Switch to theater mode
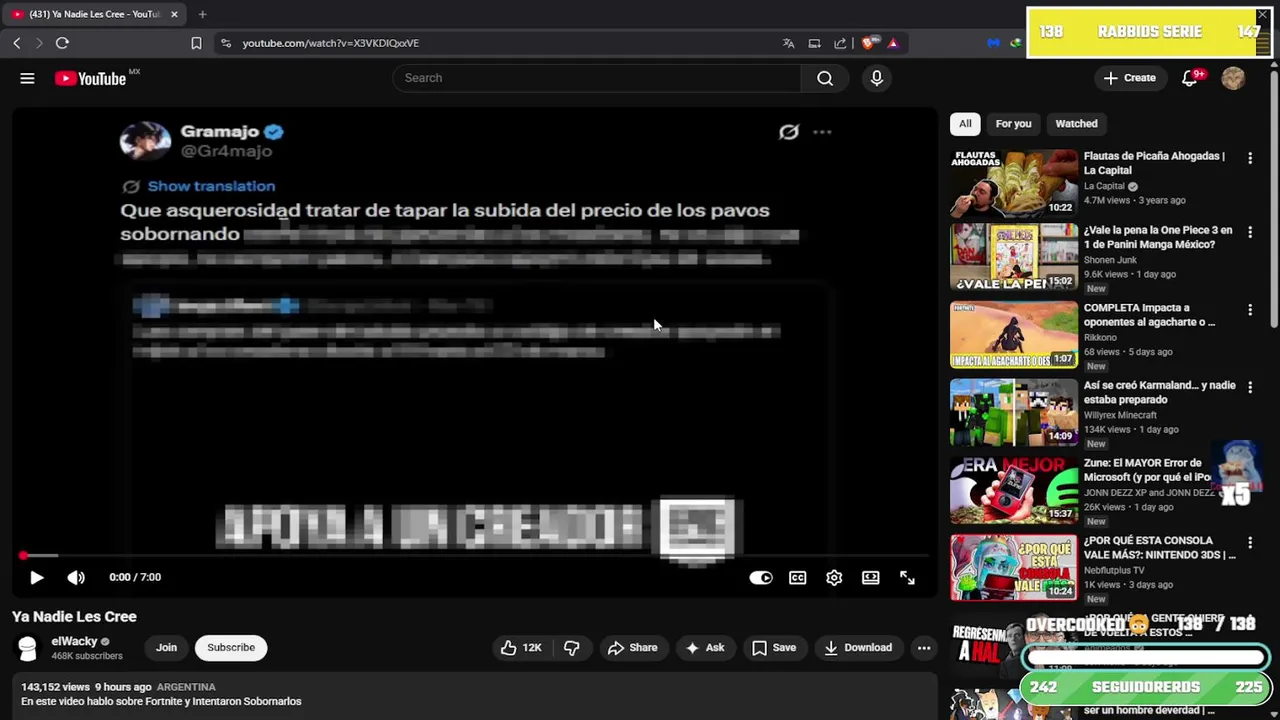The width and height of the screenshot is (1280, 720). click(871, 577)
